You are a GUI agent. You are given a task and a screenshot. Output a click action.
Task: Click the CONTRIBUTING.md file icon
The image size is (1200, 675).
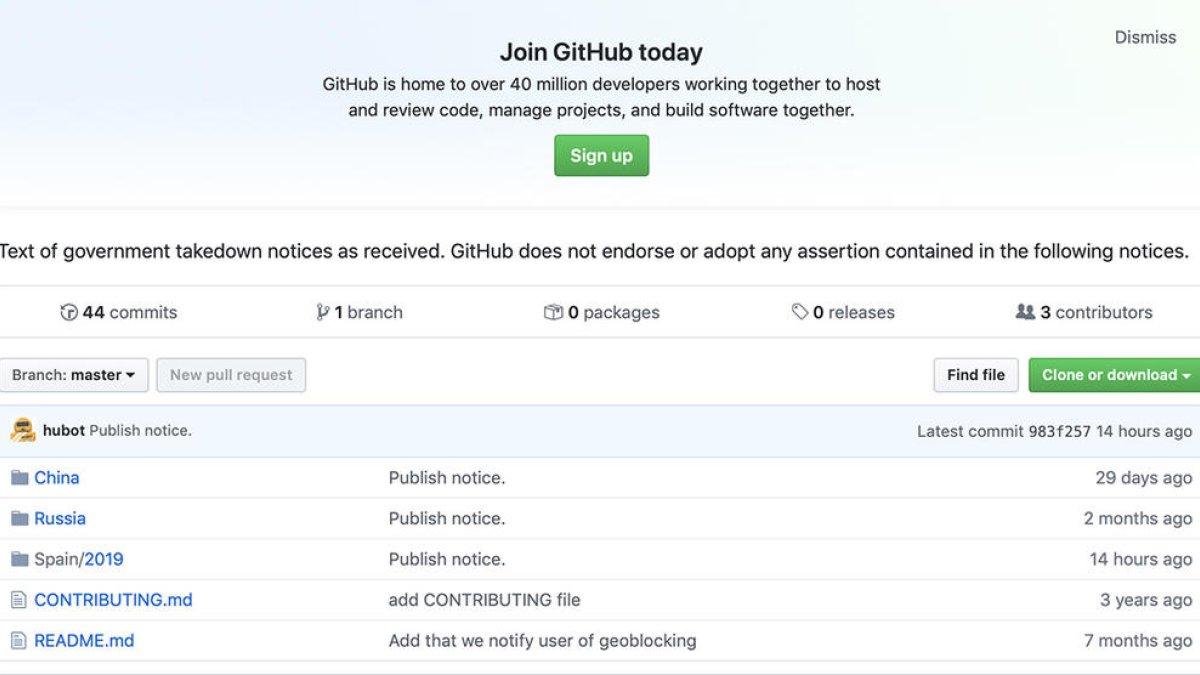coord(18,600)
